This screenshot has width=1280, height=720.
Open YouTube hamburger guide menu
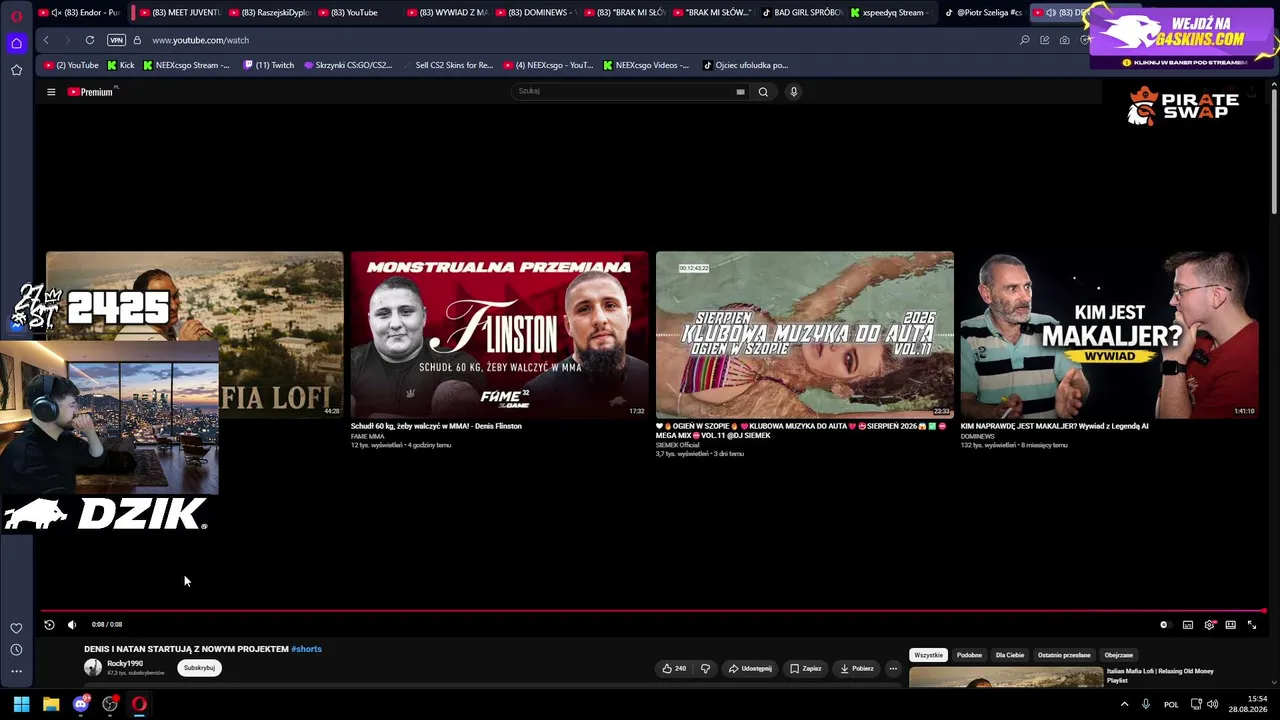(51, 92)
